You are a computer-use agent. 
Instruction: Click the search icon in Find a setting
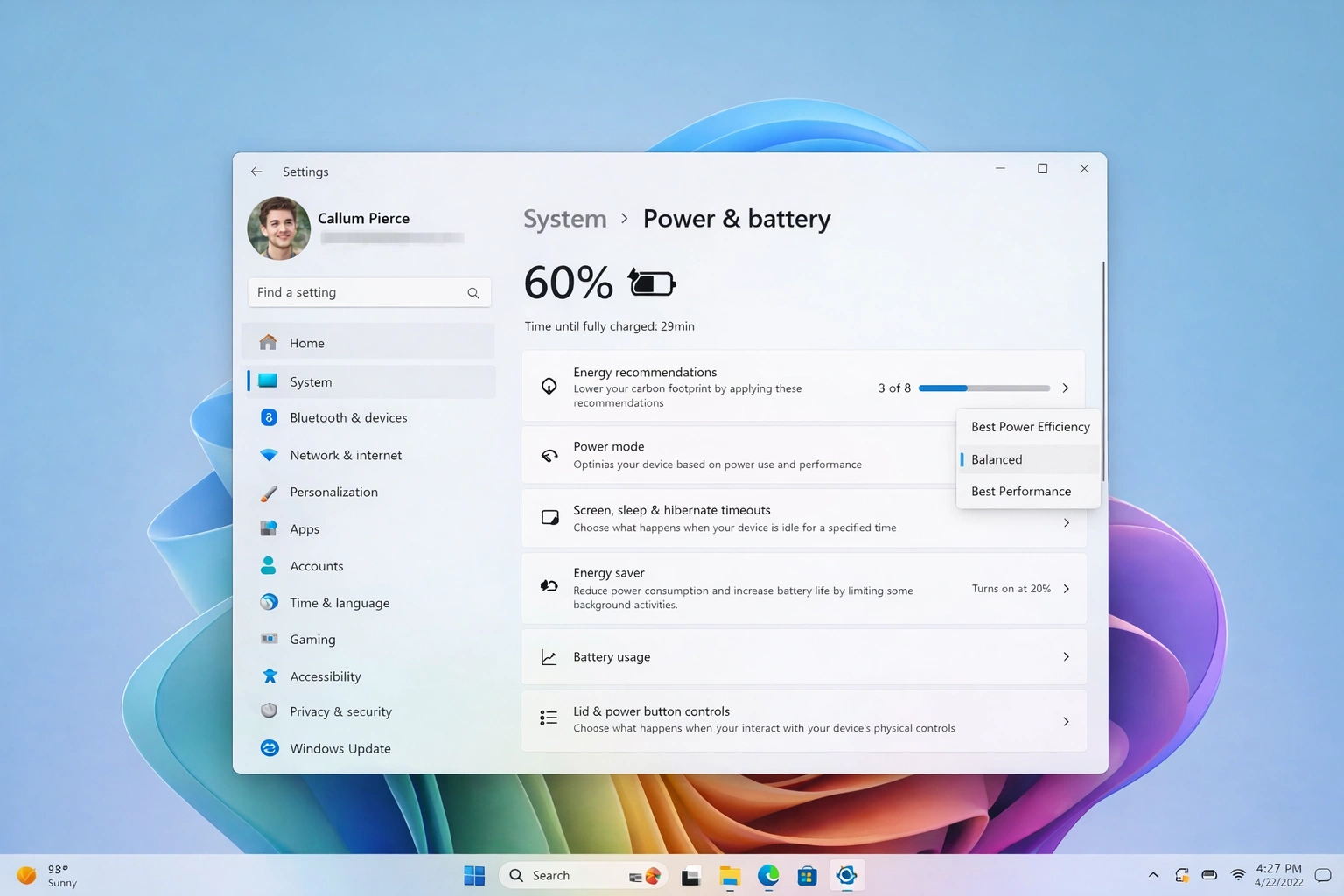coord(472,292)
